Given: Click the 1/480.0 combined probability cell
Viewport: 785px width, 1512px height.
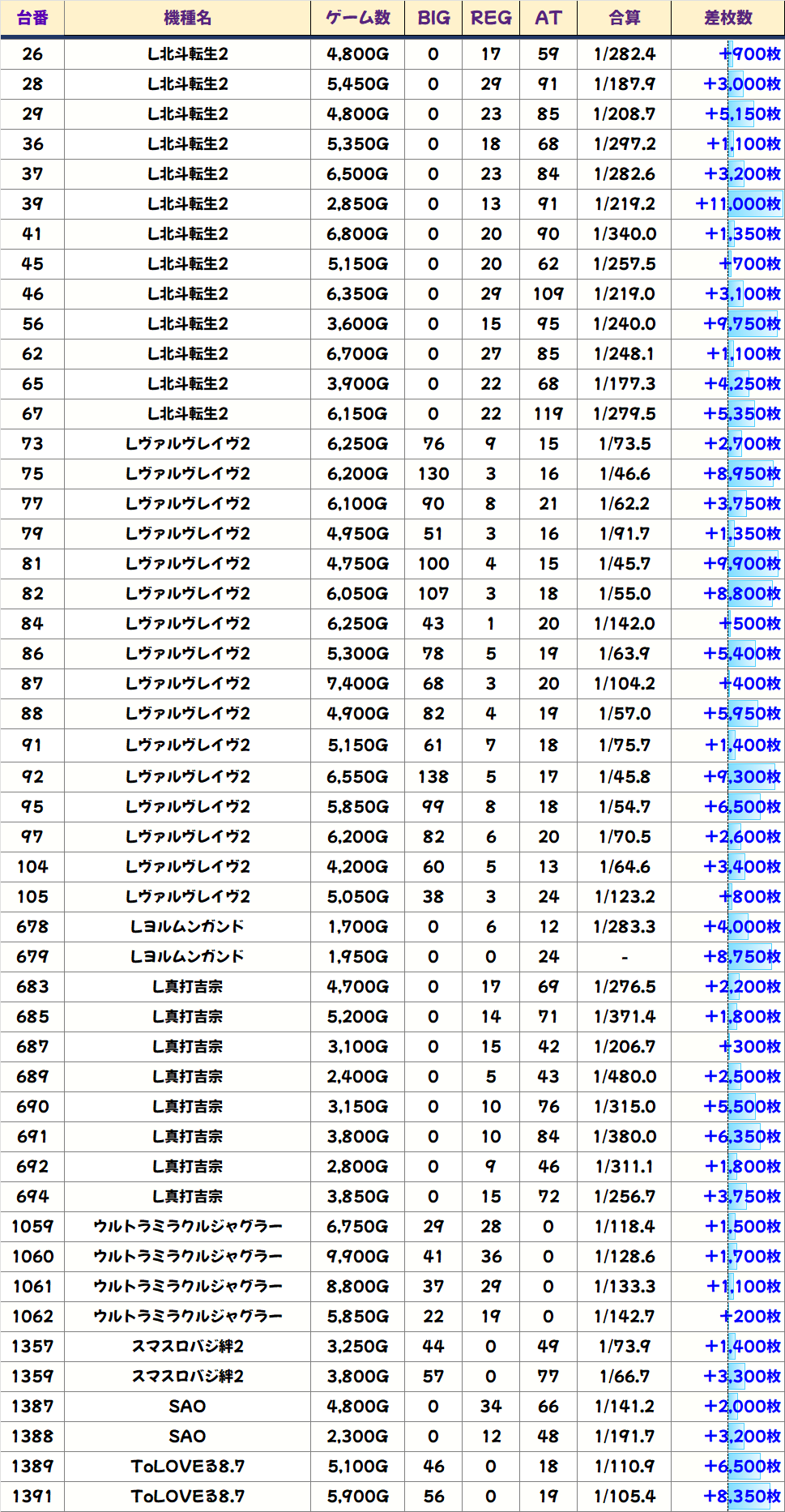Looking at the screenshot, I should click(624, 1077).
